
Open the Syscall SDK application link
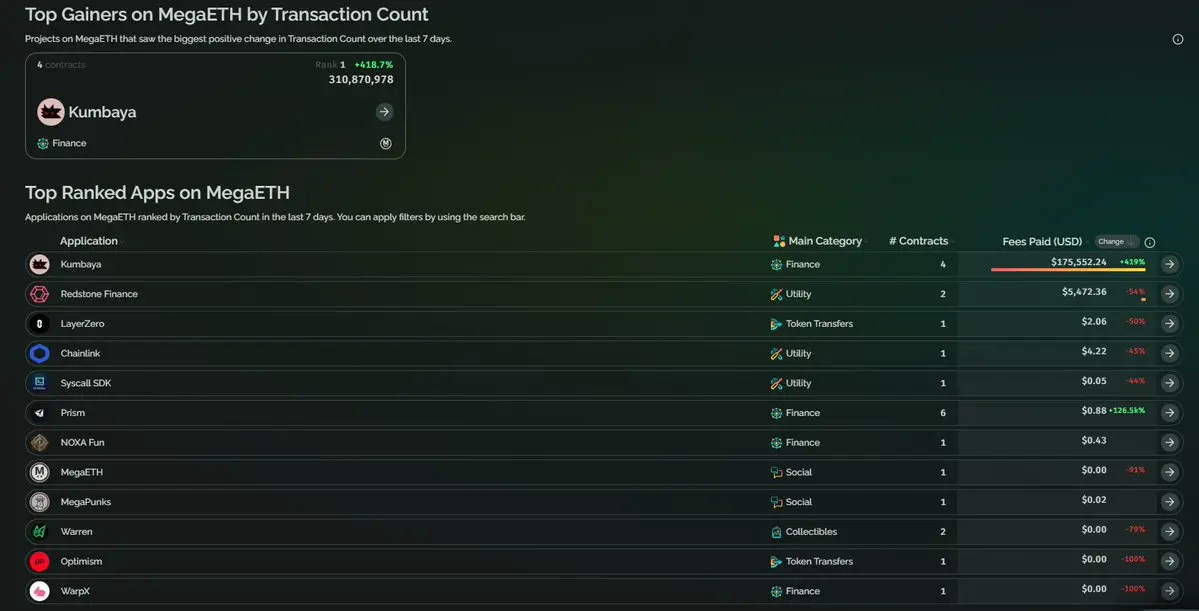[x=86, y=383]
